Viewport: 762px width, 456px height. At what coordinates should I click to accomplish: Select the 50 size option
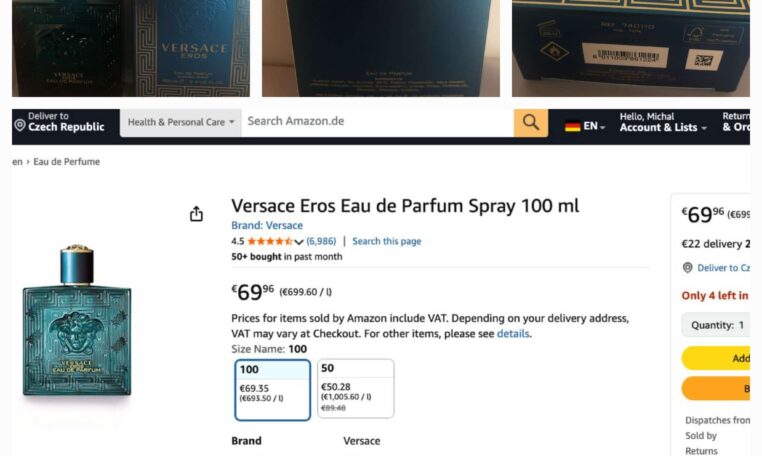pos(356,388)
